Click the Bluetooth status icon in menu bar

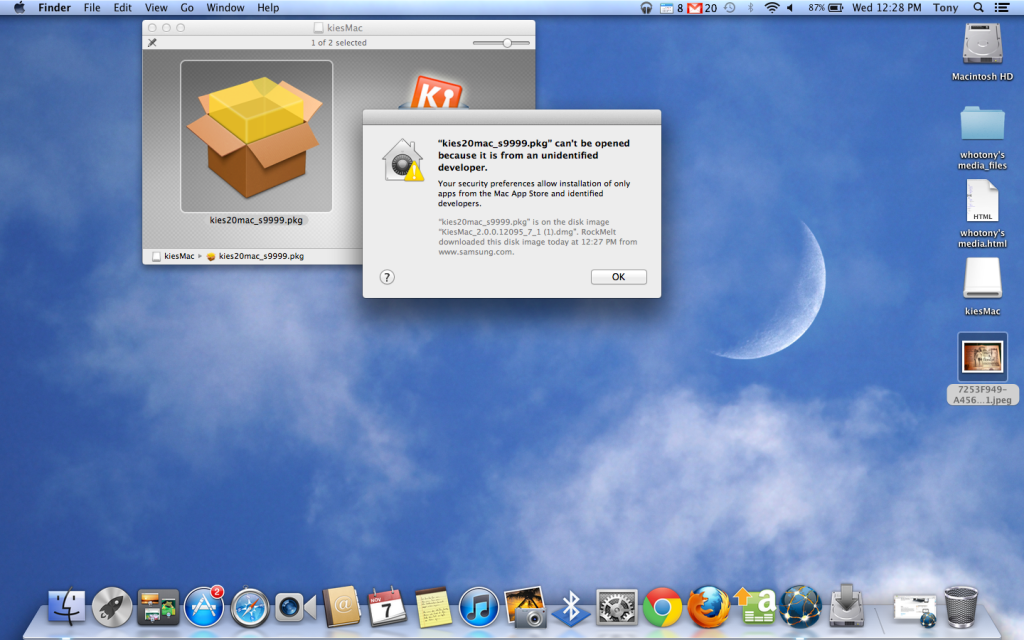click(750, 8)
